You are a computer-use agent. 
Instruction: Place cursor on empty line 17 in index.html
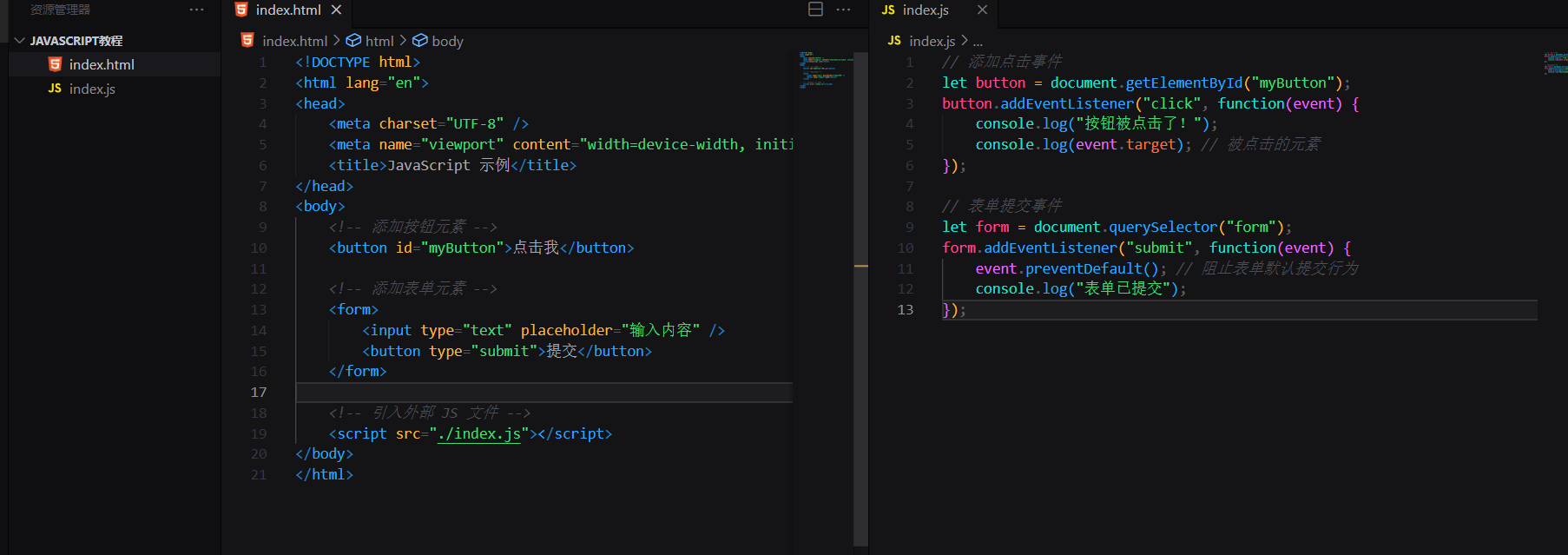544,393
